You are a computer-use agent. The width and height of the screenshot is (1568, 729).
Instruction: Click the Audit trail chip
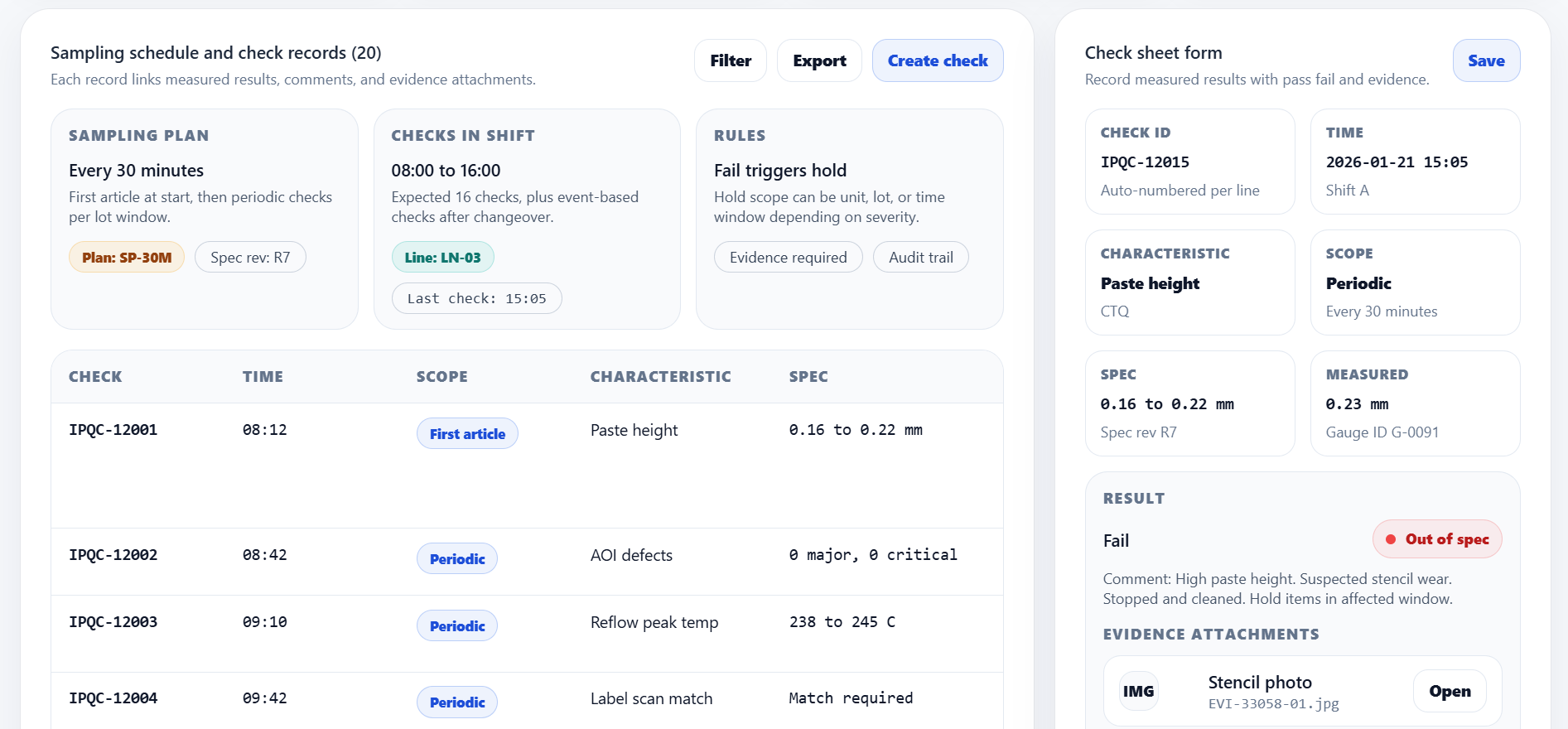pyautogui.click(x=920, y=258)
